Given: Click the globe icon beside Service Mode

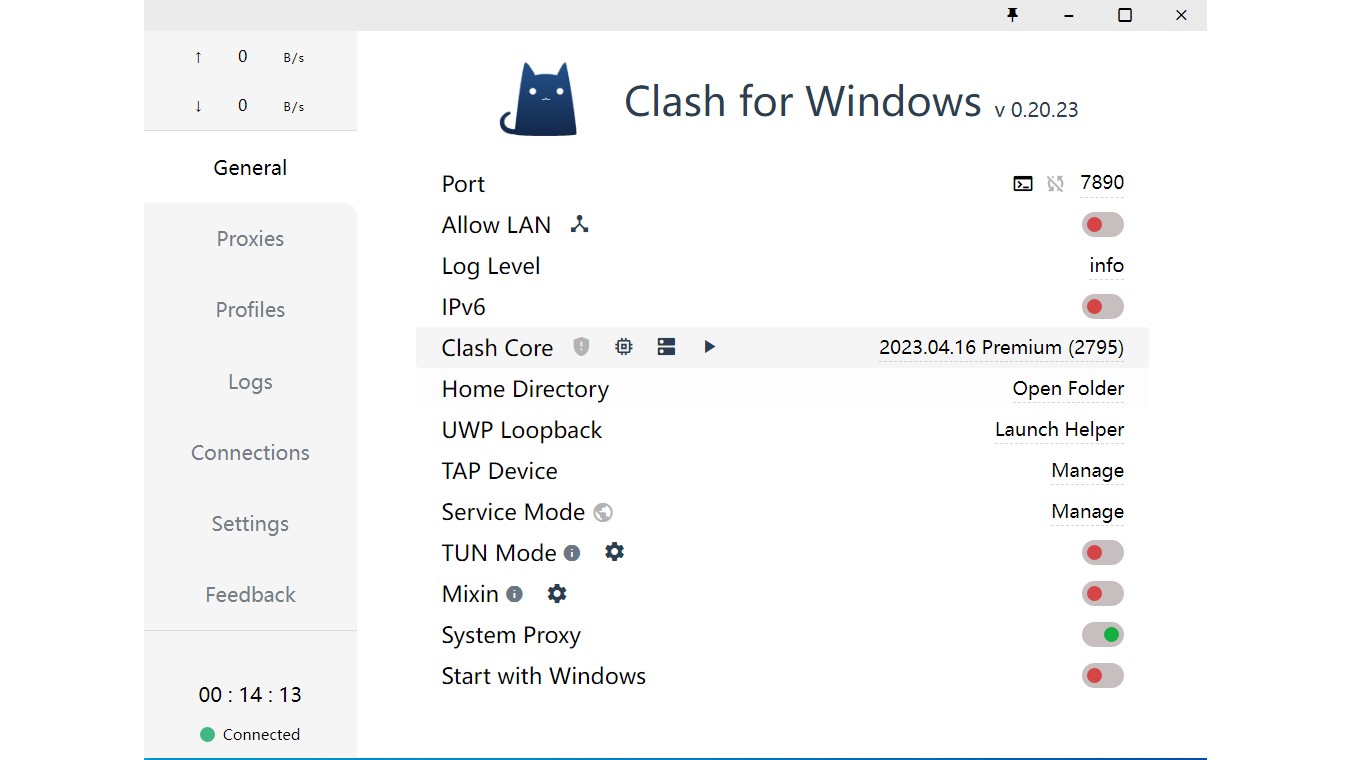Looking at the screenshot, I should click(602, 512).
